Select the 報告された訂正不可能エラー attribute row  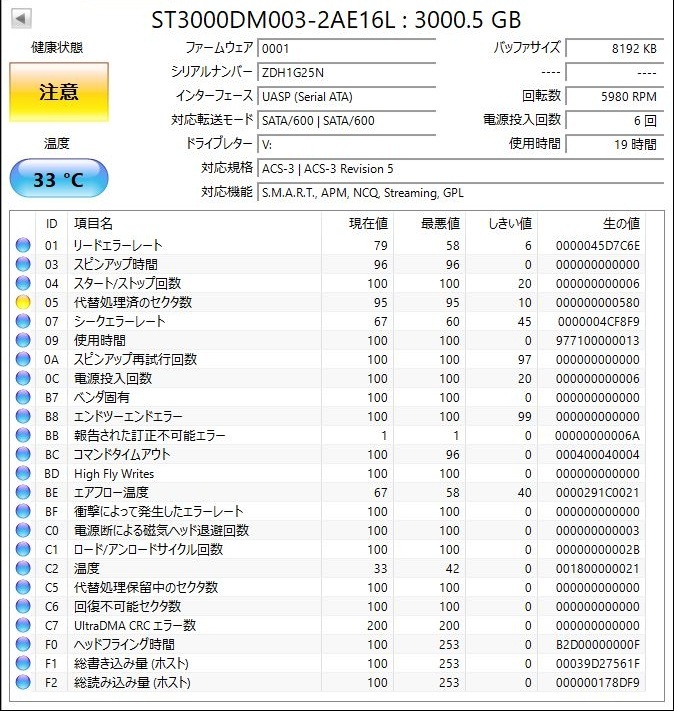[x=327, y=435]
